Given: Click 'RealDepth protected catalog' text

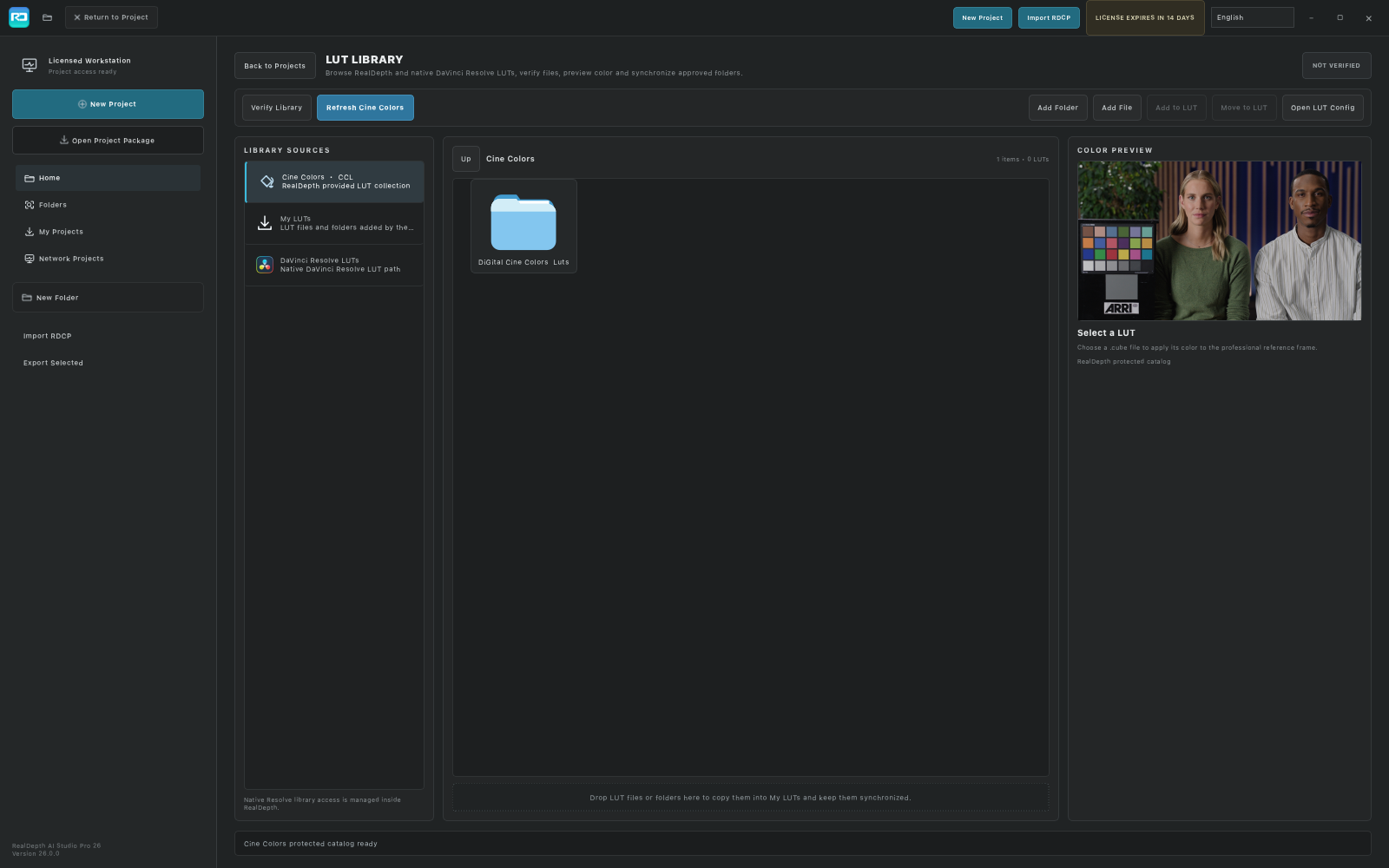Looking at the screenshot, I should click(x=1124, y=362).
